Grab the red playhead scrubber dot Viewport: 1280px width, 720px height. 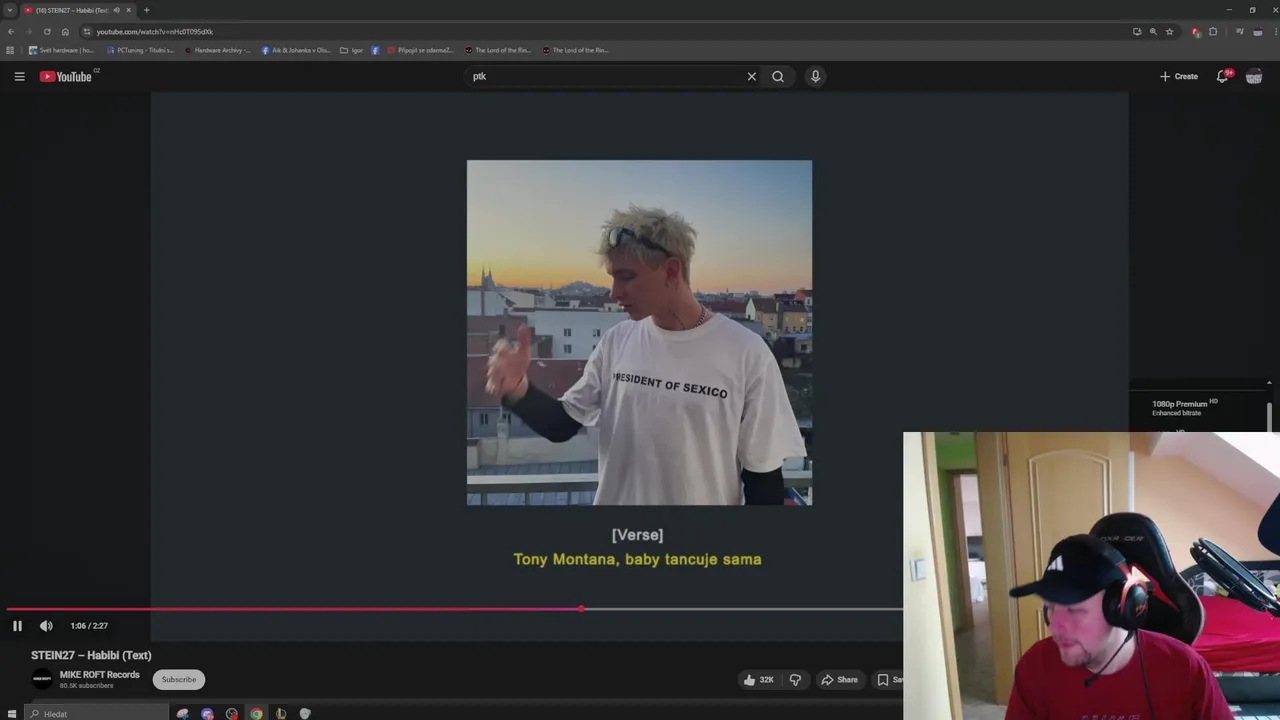(581, 608)
